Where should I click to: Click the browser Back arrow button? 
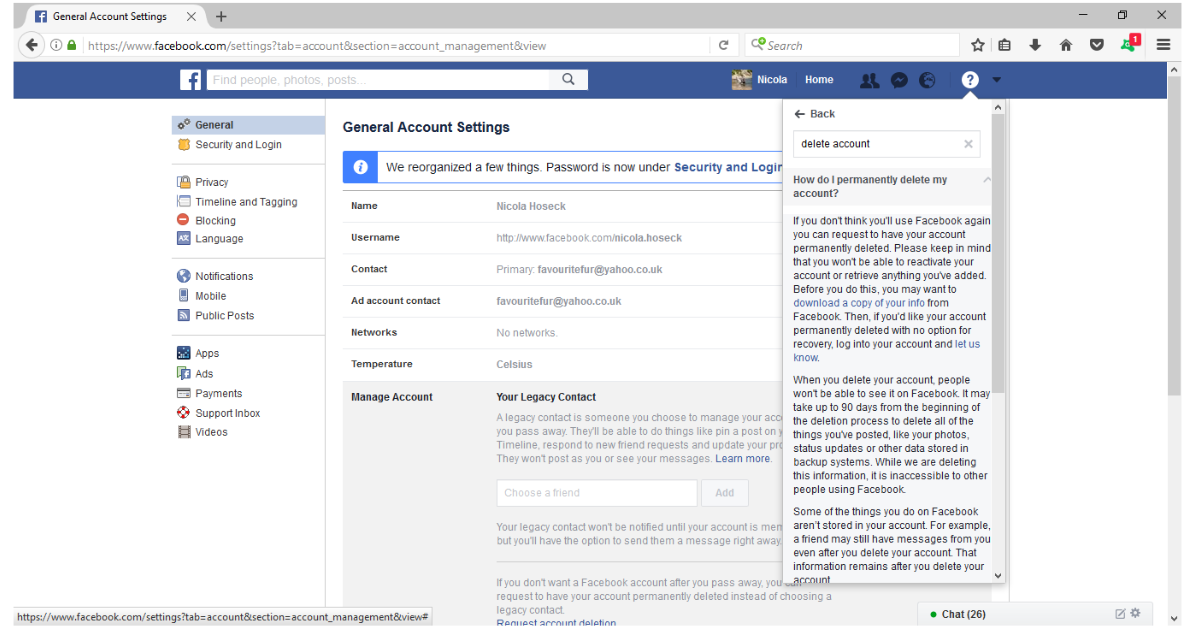pyautogui.click(x=32, y=45)
